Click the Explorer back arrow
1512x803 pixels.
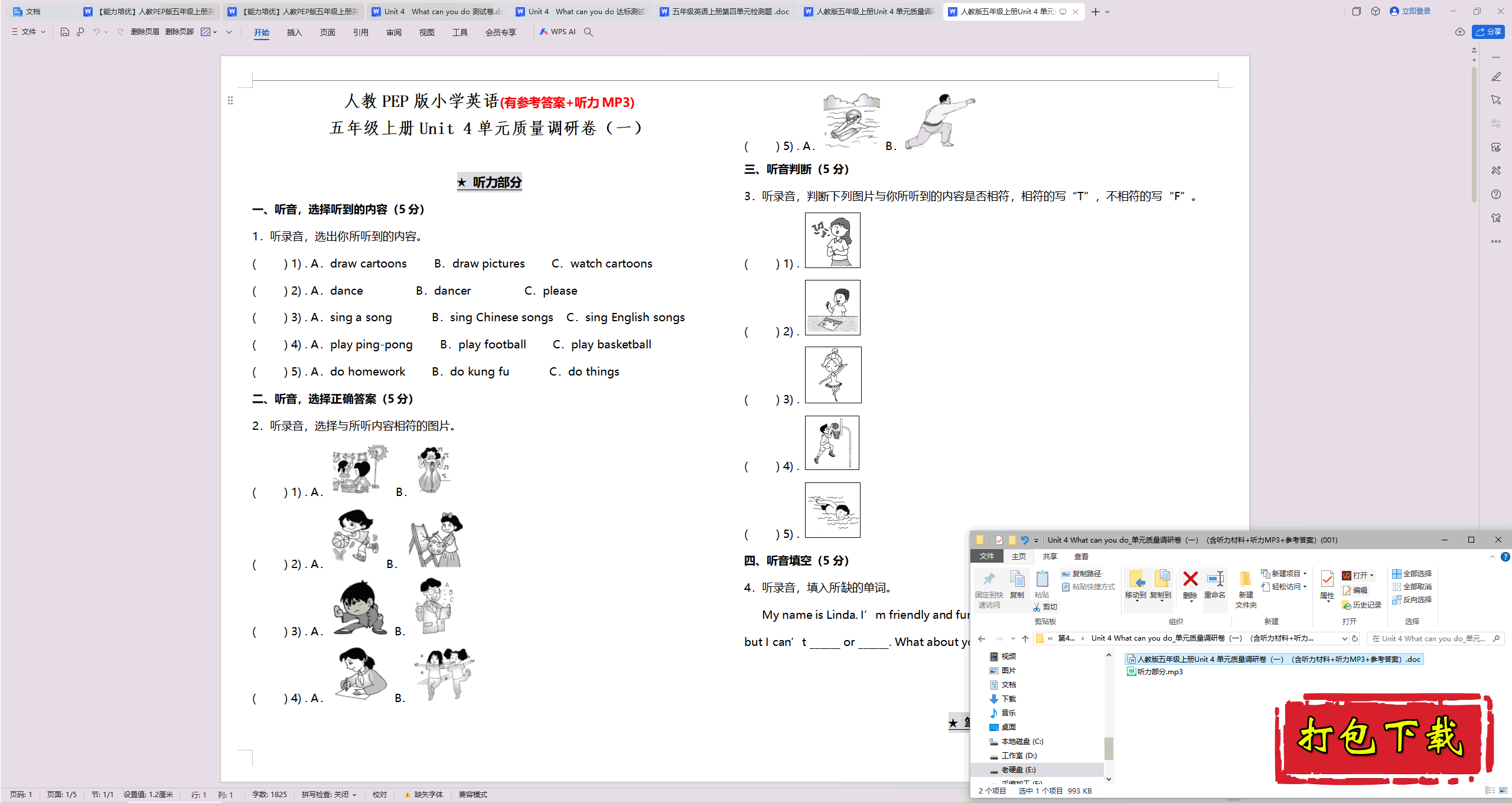[x=982, y=638]
